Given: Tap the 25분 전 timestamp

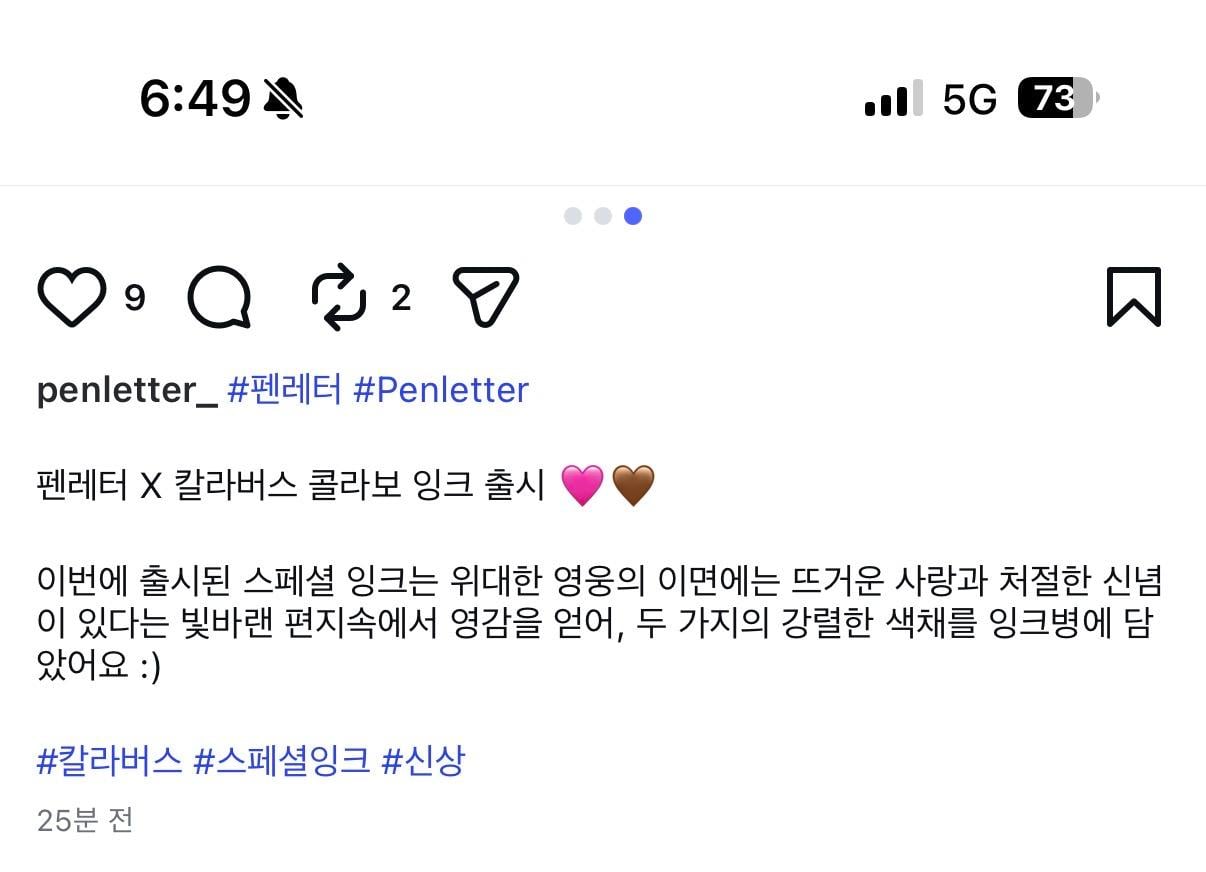Looking at the screenshot, I should tap(85, 821).
